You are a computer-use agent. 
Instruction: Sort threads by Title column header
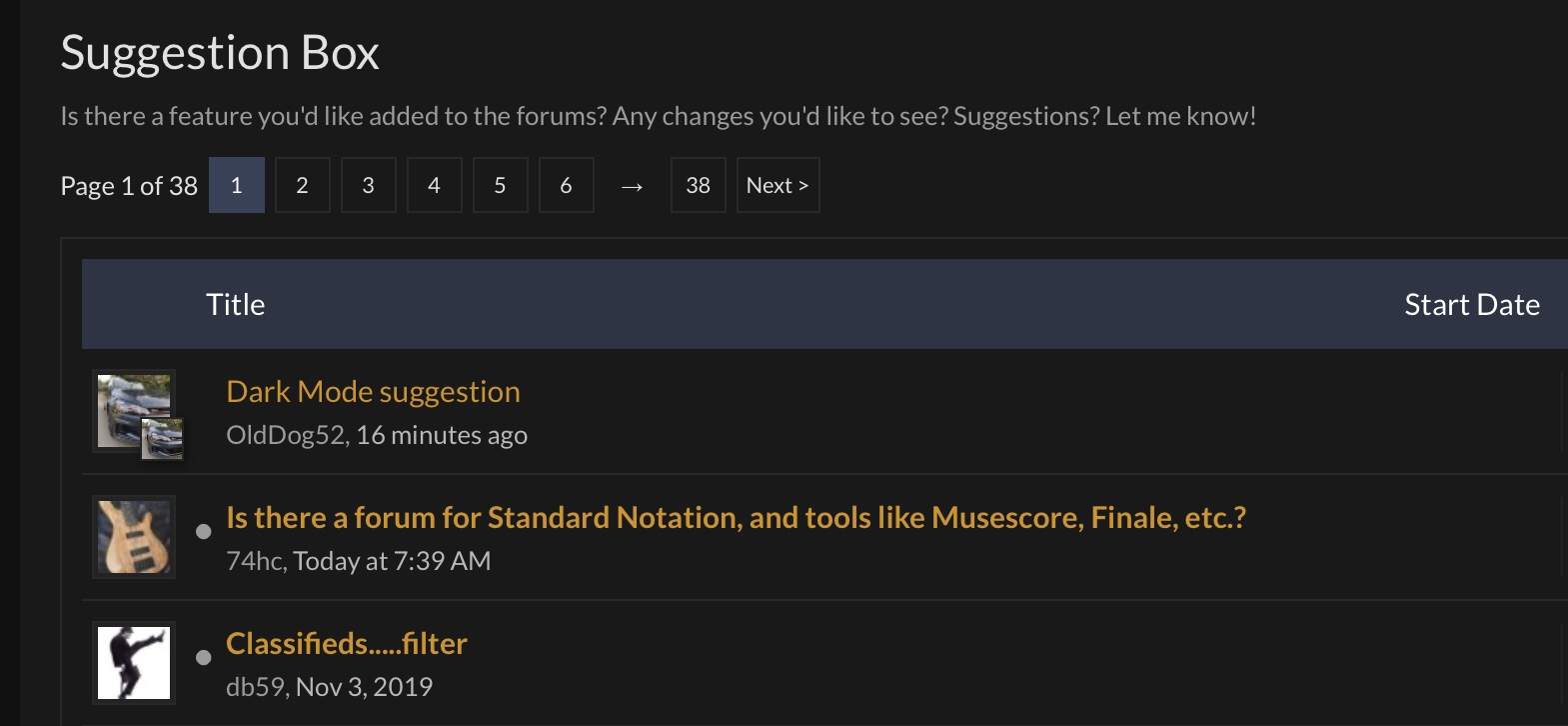coord(236,304)
